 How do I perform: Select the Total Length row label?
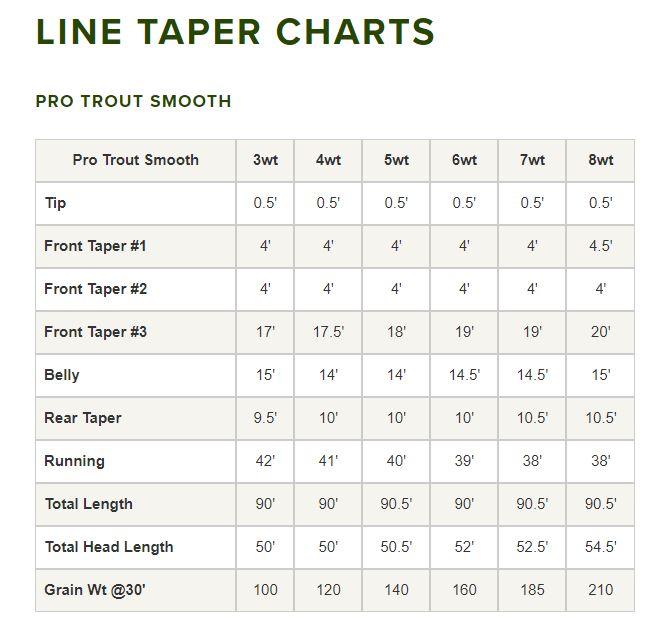88,504
